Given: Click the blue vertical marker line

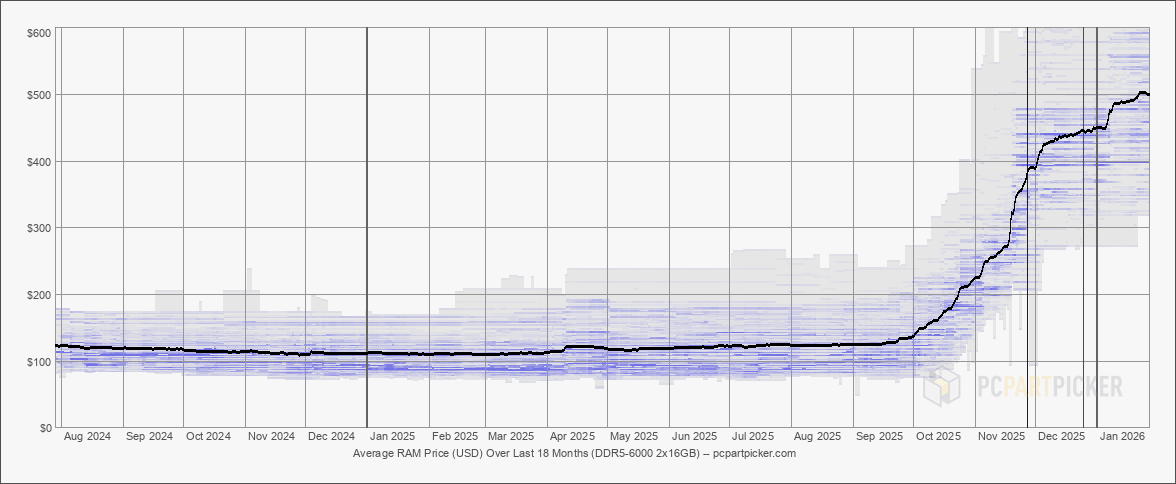Looking at the screenshot, I should (1028, 227).
